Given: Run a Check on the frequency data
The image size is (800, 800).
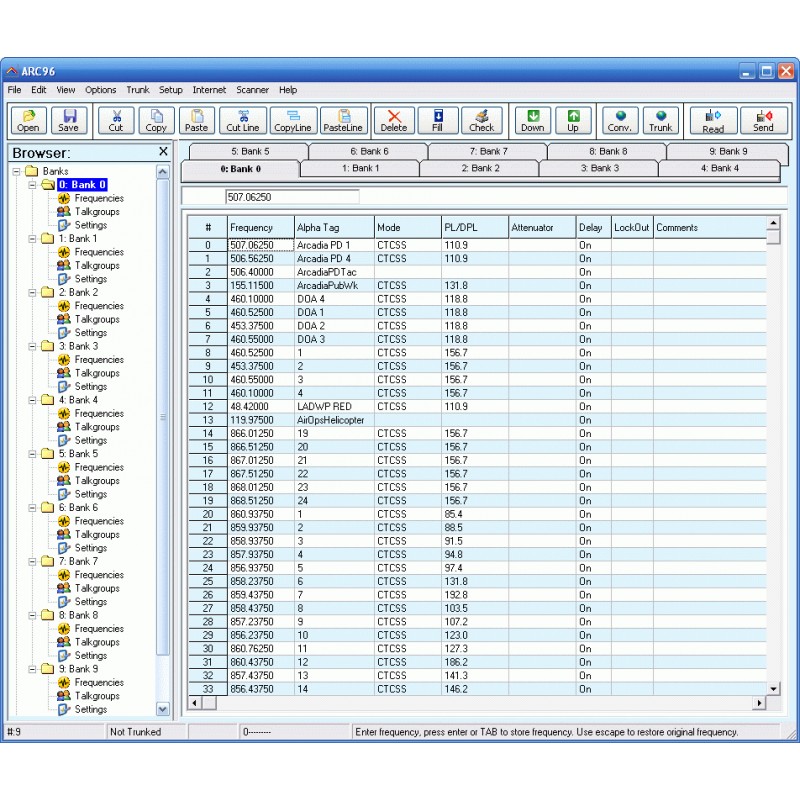Looking at the screenshot, I should click(483, 120).
